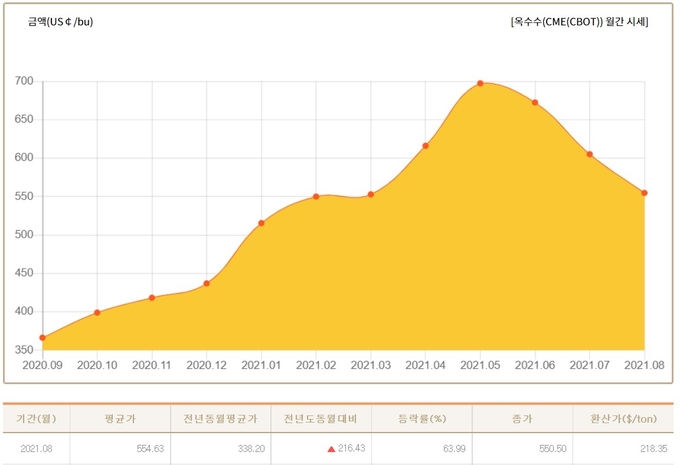Image resolution: width=680 pixels, height=465 pixels.
Task: Click the 금액(US¢/bu) unit label
Action: pyautogui.click(x=61, y=22)
